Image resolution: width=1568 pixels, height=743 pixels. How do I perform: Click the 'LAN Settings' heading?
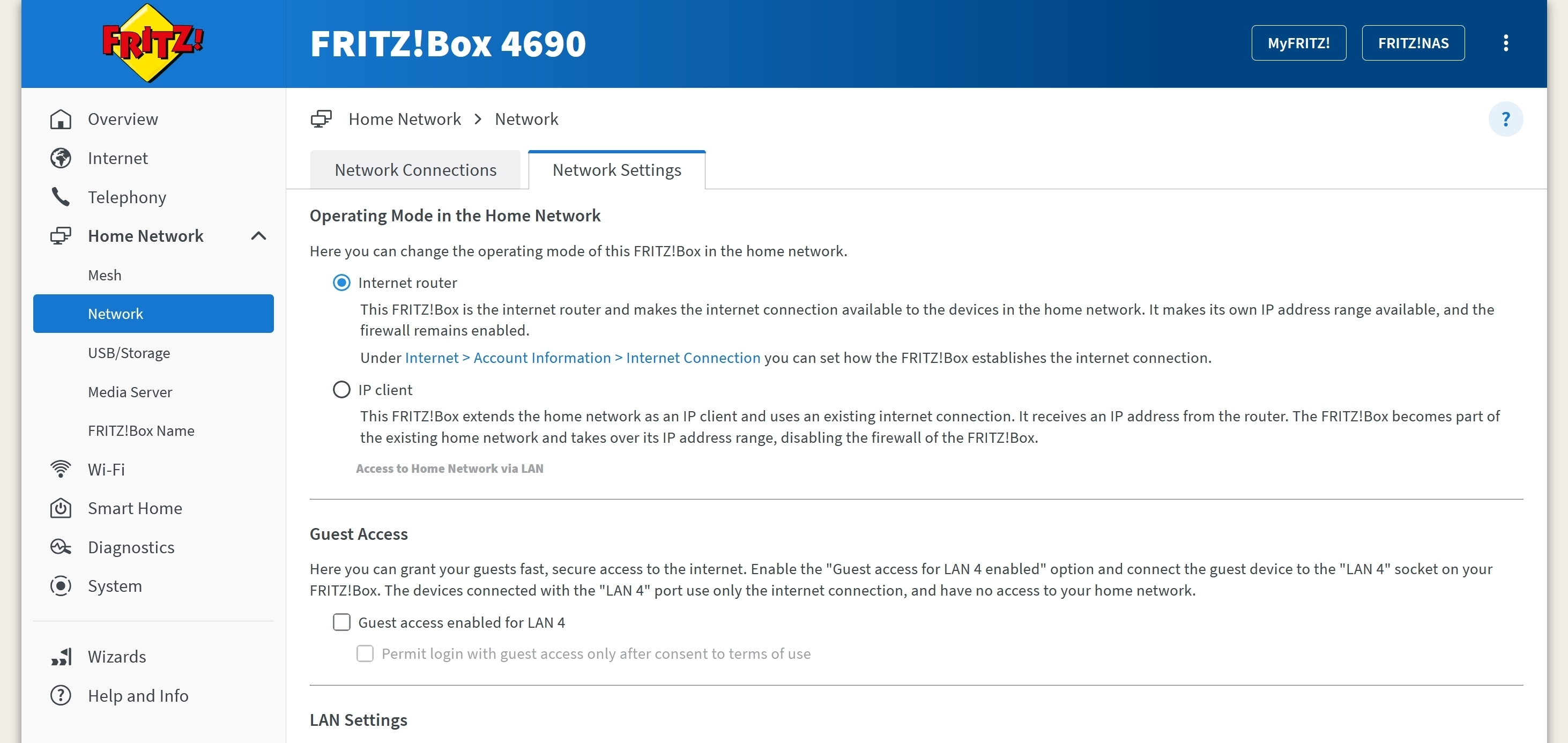(x=359, y=720)
